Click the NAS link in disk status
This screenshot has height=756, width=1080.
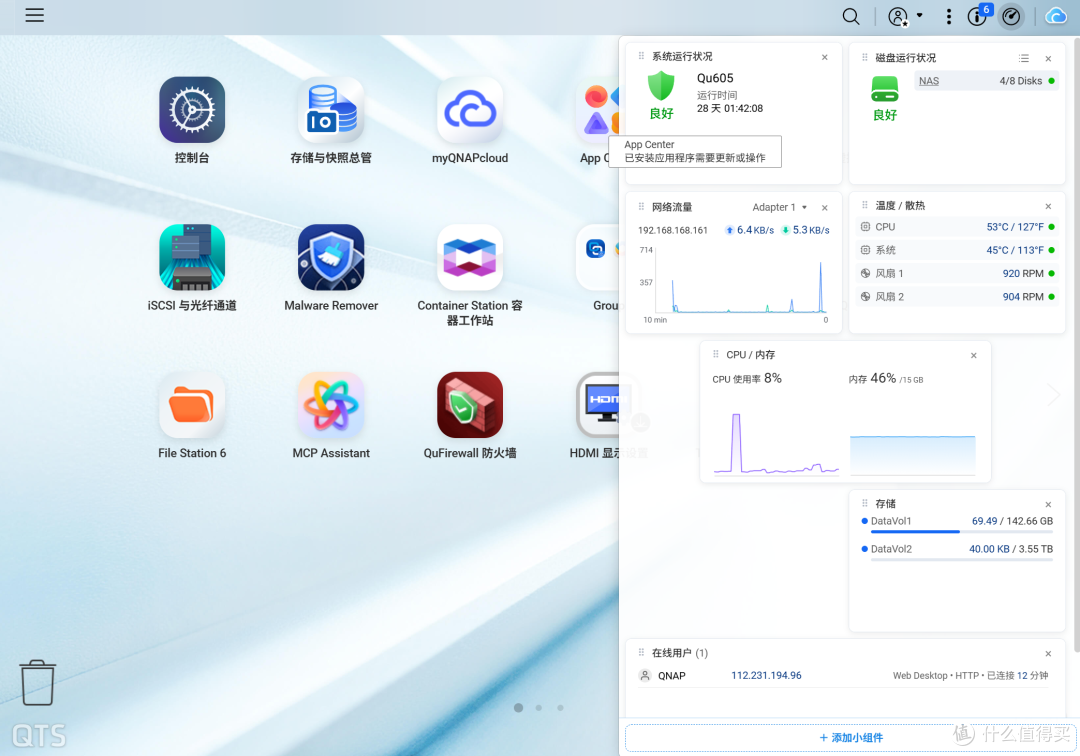[928, 81]
